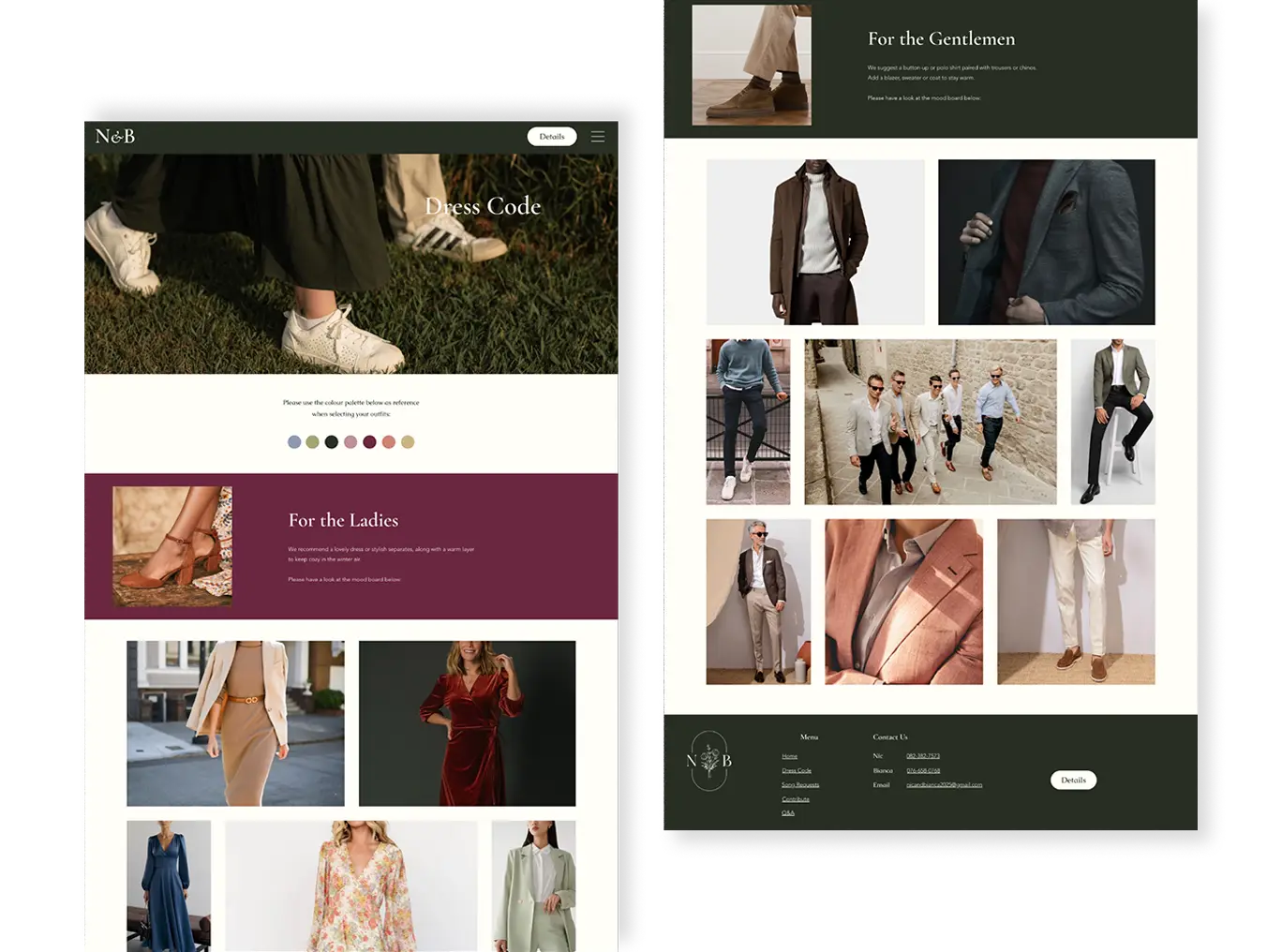The width and height of the screenshot is (1282, 952).
Task: Click the For the Gentlemen heading
Action: pyautogui.click(x=941, y=38)
